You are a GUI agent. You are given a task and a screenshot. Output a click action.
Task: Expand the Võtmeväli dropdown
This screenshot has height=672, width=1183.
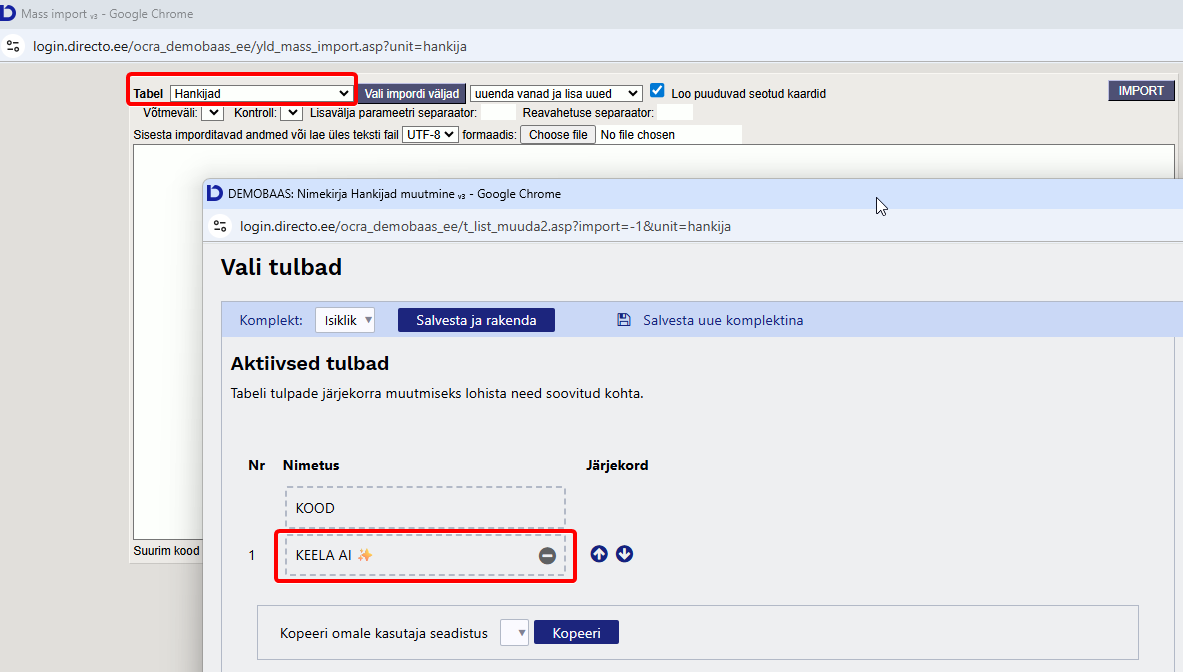[x=212, y=113]
